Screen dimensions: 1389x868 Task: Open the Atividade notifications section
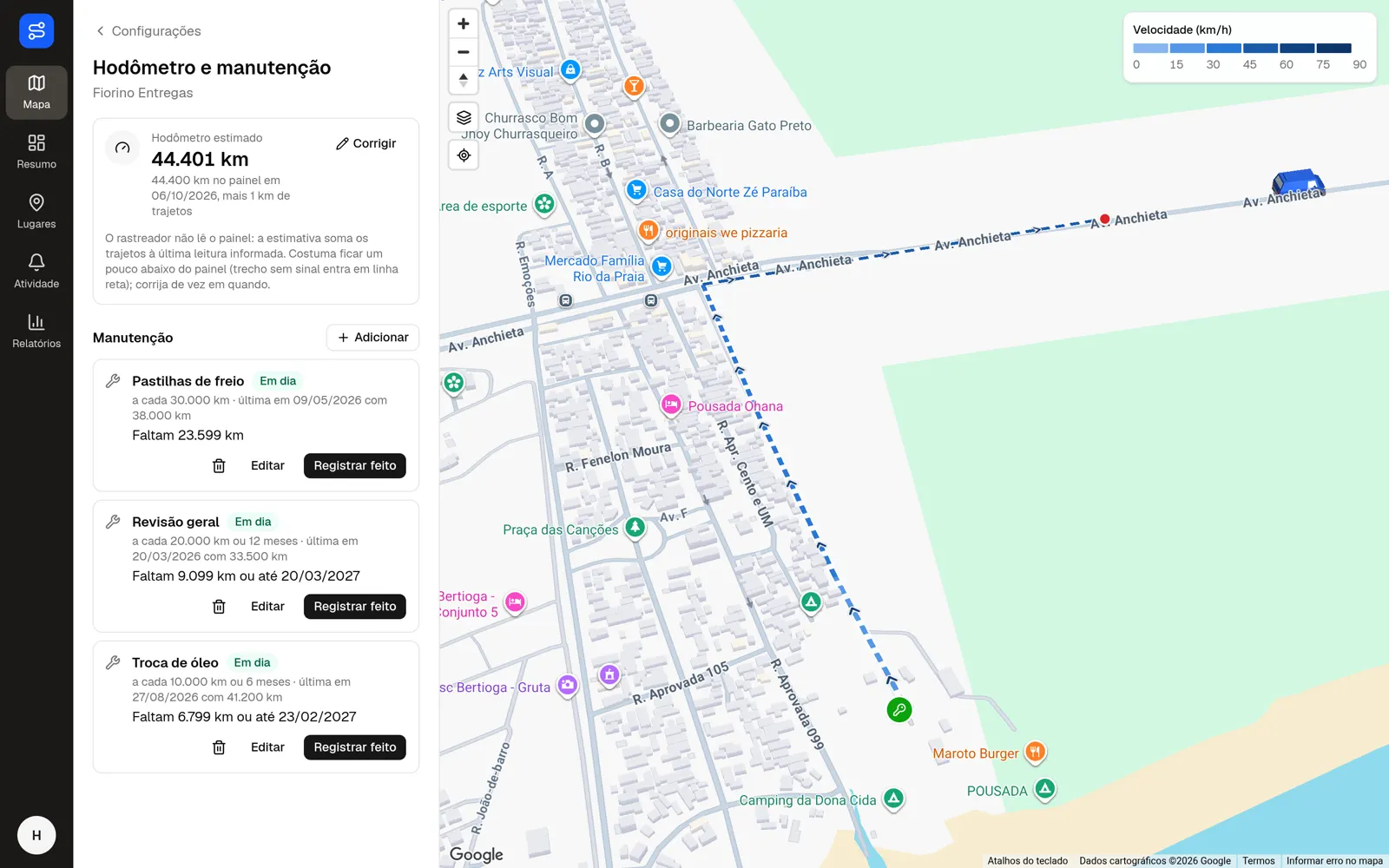[x=36, y=272]
